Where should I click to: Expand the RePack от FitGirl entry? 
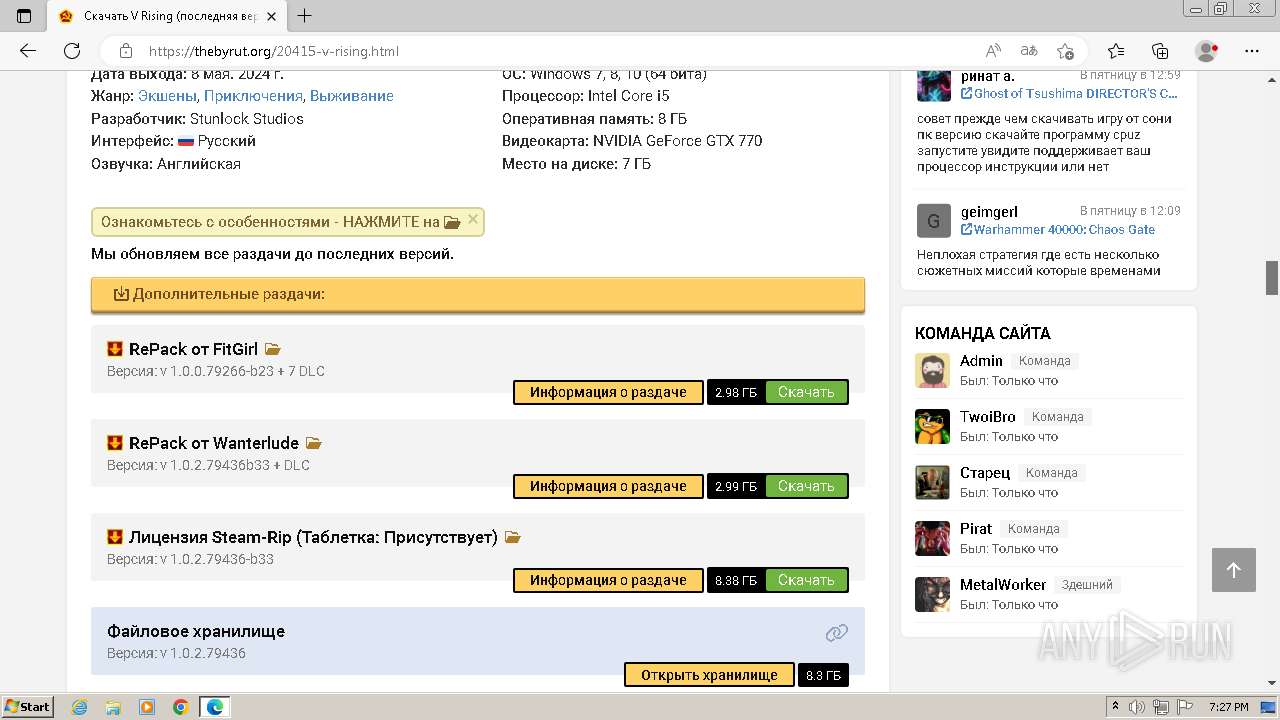pyautogui.click(x=193, y=349)
